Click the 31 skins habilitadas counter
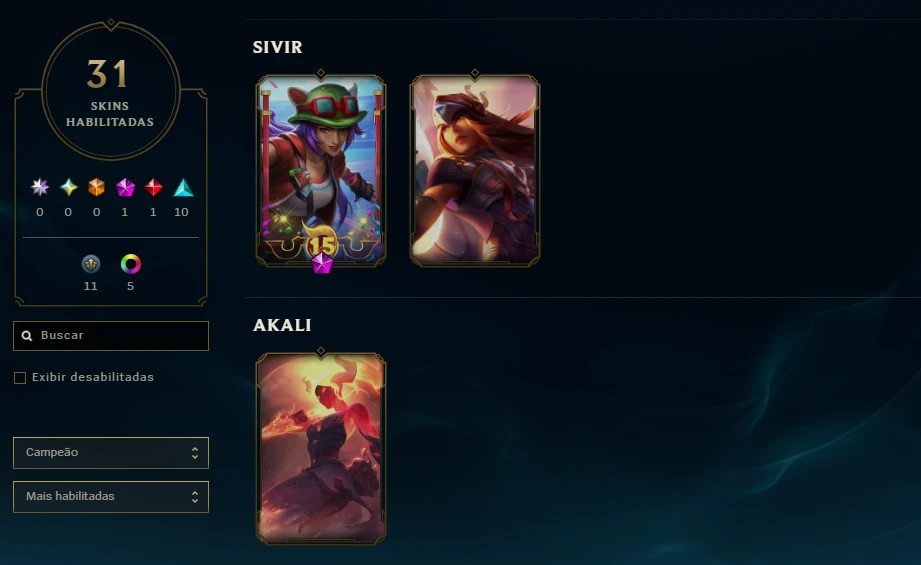The image size is (921, 565). coord(110,91)
